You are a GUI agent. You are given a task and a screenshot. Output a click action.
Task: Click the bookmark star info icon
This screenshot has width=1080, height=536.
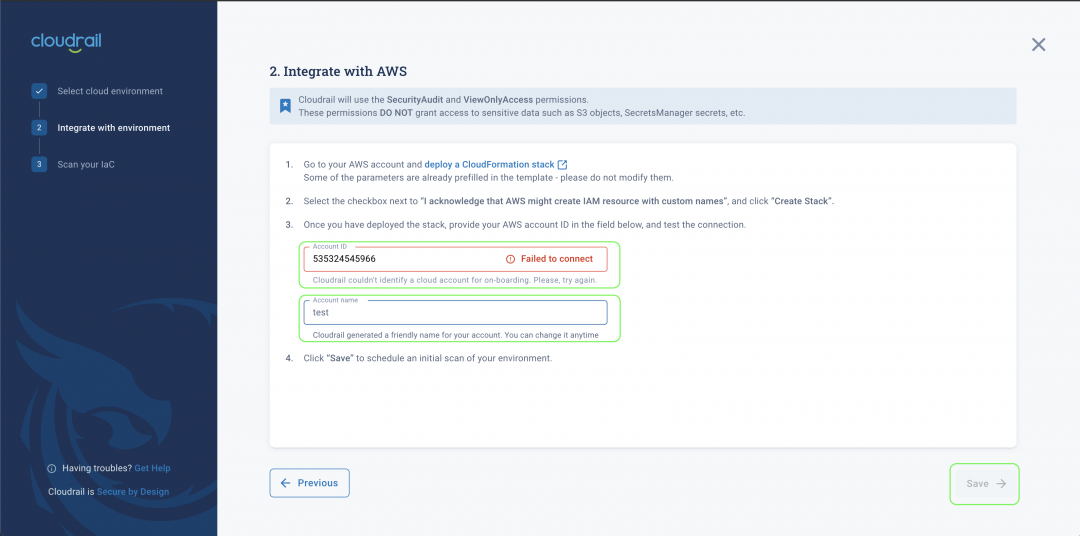pyautogui.click(x=284, y=106)
